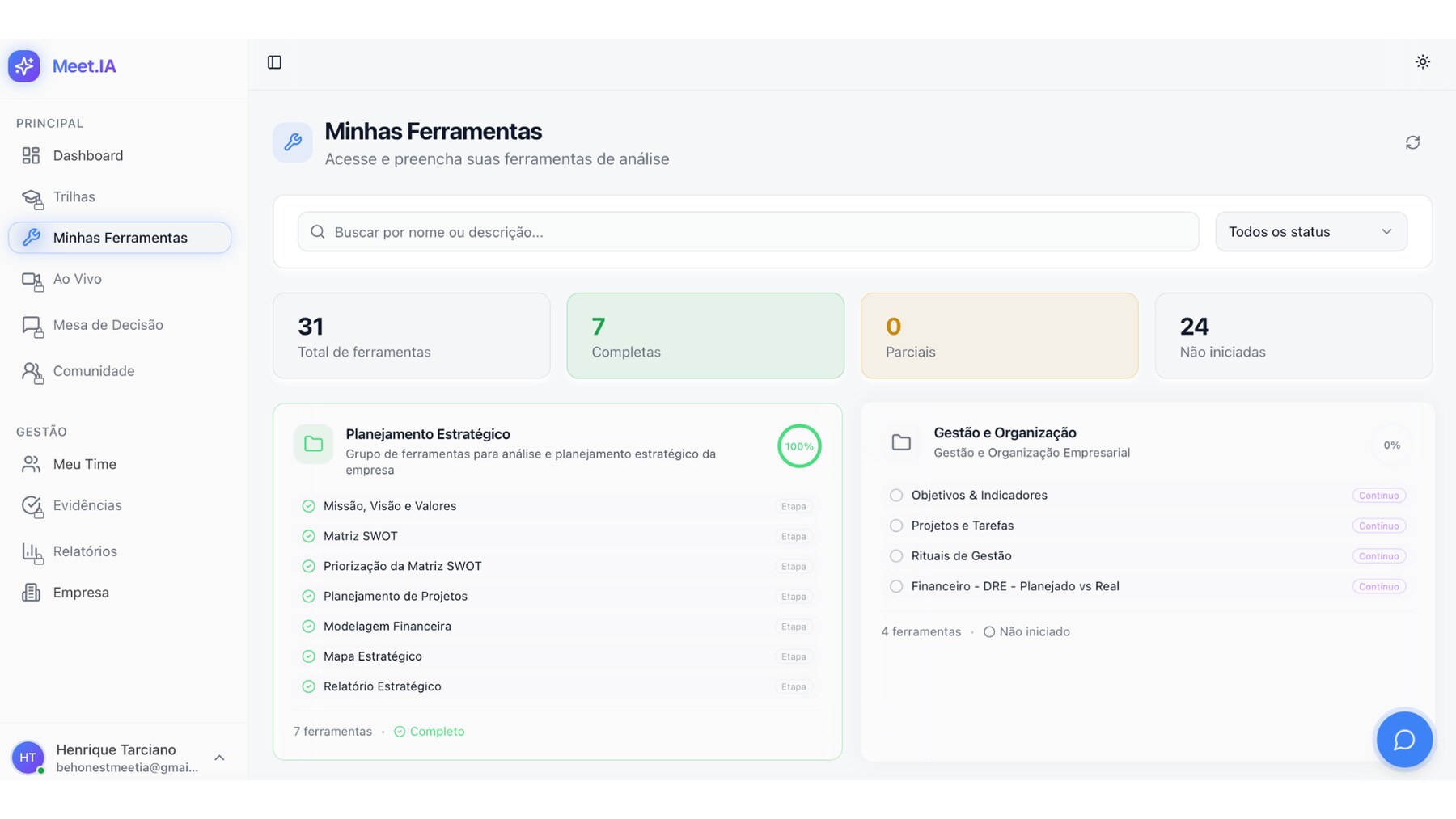Click the green check beside Mapa Estratégico
The width and height of the screenshot is (1456, 819).
tap(308, 656)
